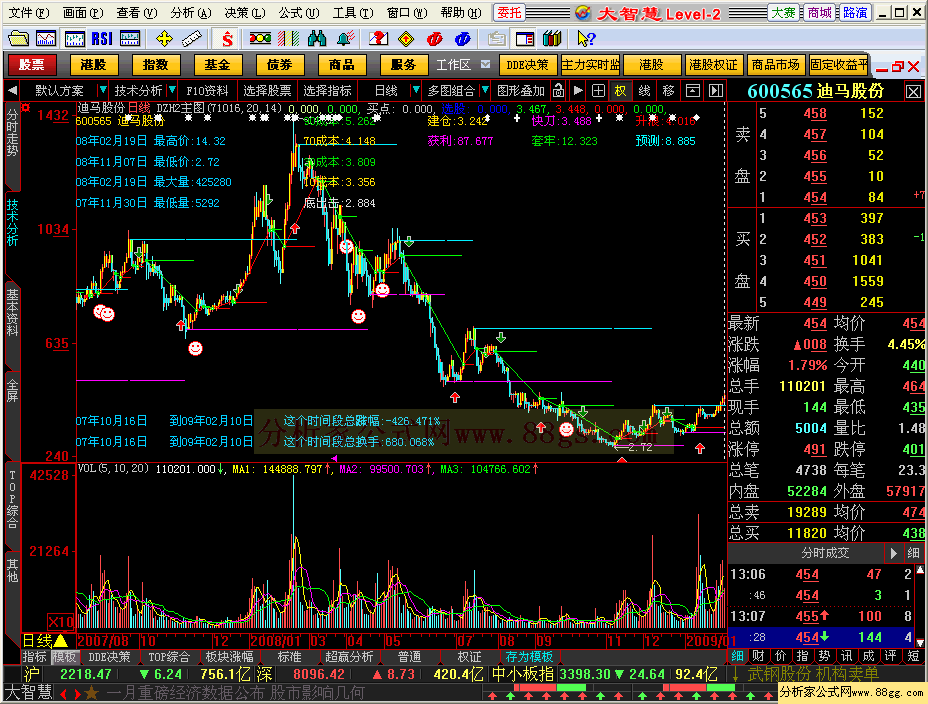Click the help pointer question icon
This screenshot has width=928, height=704.
586,39
